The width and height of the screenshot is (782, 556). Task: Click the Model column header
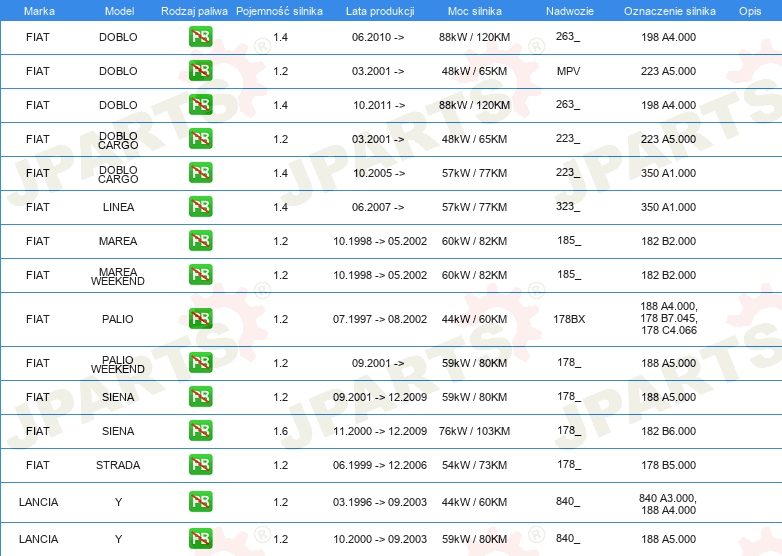(119, 11)
